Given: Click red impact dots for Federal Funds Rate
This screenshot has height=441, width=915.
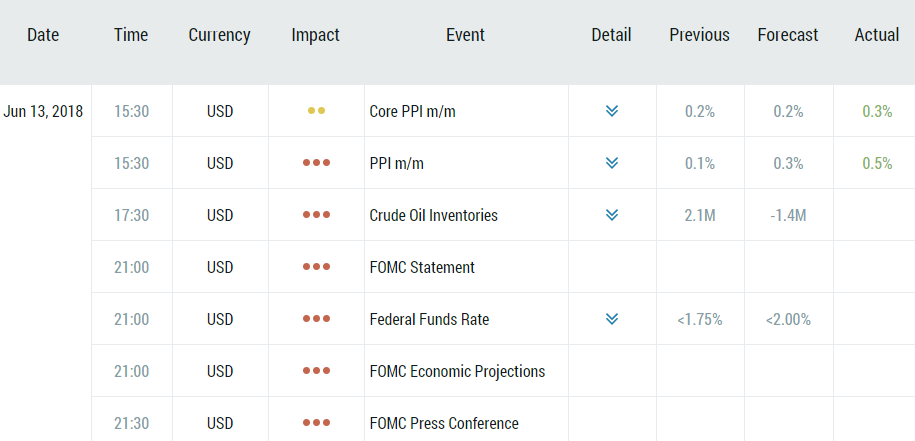Looking at the screenshot, I should pyautogui.click(x=316, y=319).
